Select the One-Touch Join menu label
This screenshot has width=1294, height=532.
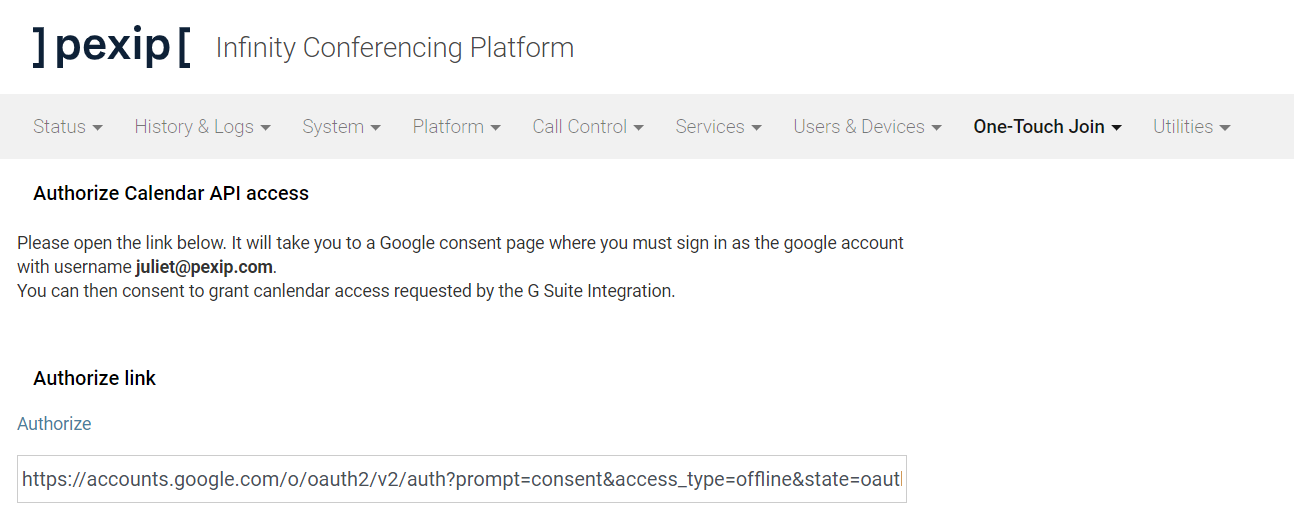(x=1038, y=127)
